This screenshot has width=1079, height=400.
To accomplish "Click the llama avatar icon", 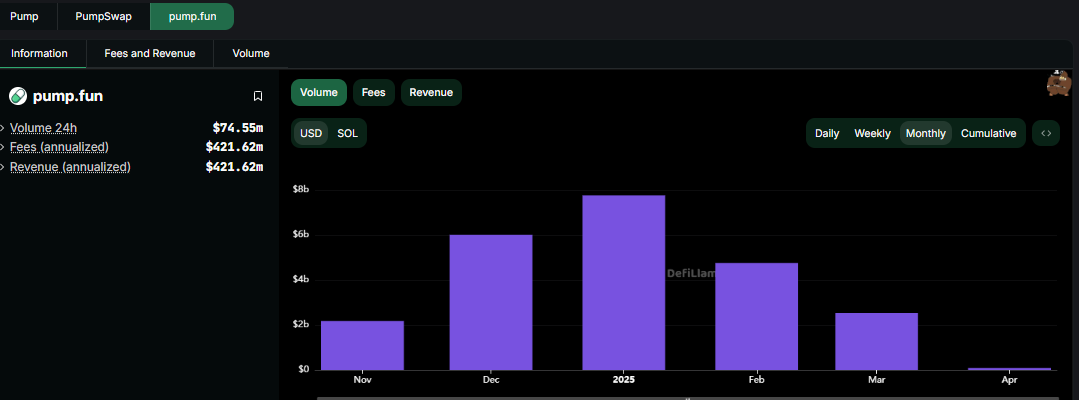I will [x=1059, y=84].
